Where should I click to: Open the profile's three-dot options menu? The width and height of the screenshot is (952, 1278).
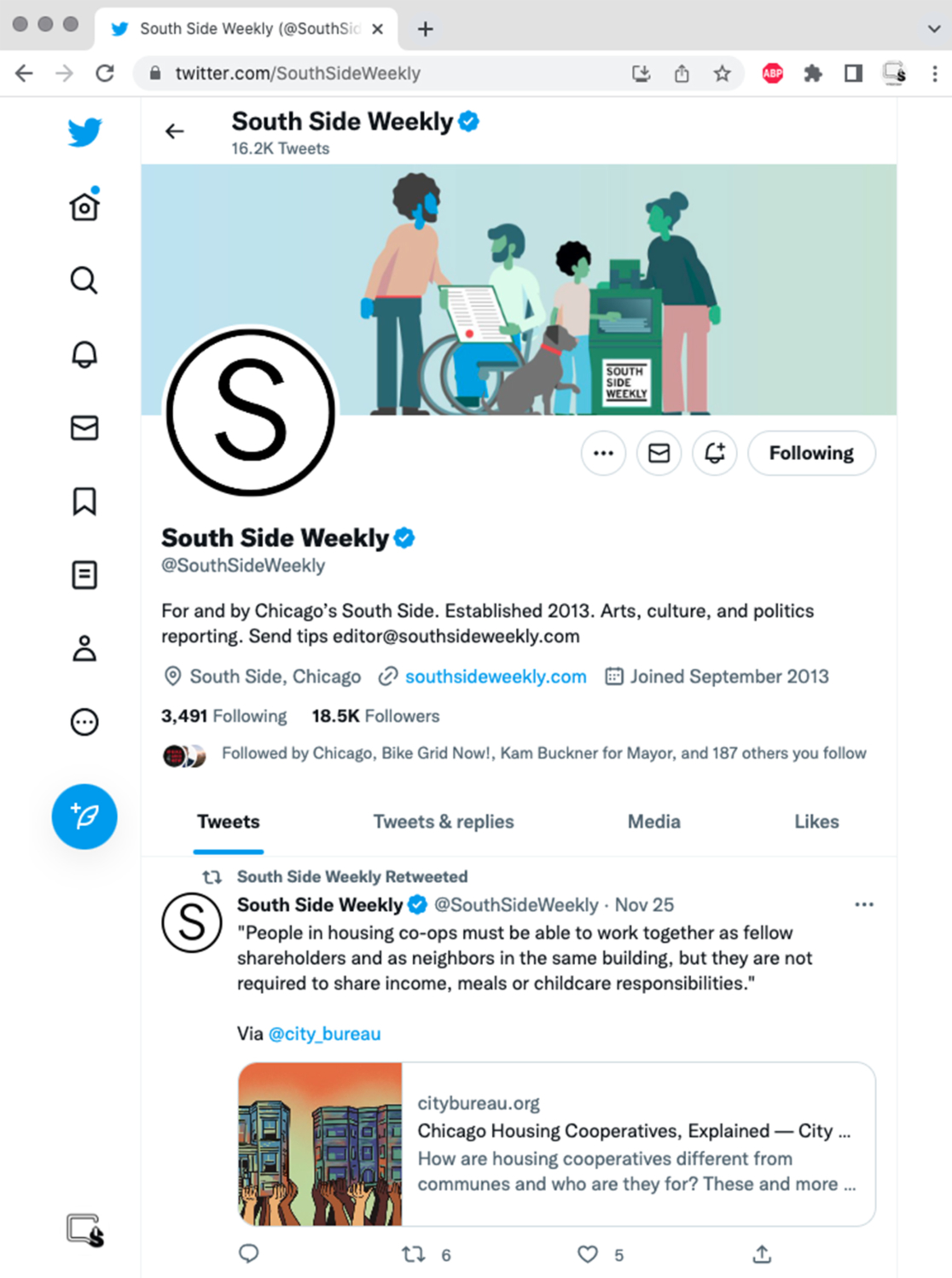(603, 453)
